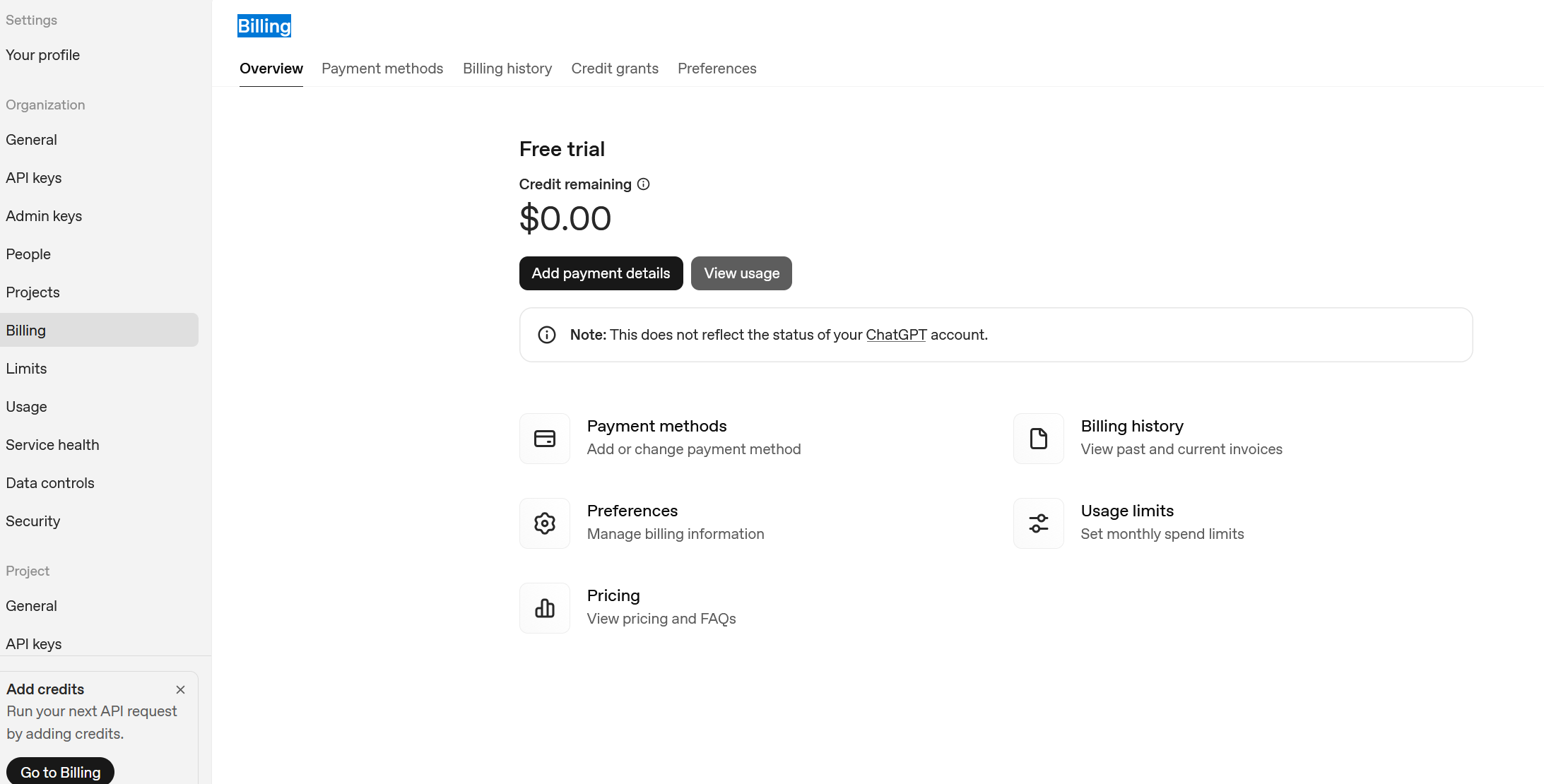Click Add payment details button
The height and width of the screenshot is (784, 1544).
pos(601,273)
